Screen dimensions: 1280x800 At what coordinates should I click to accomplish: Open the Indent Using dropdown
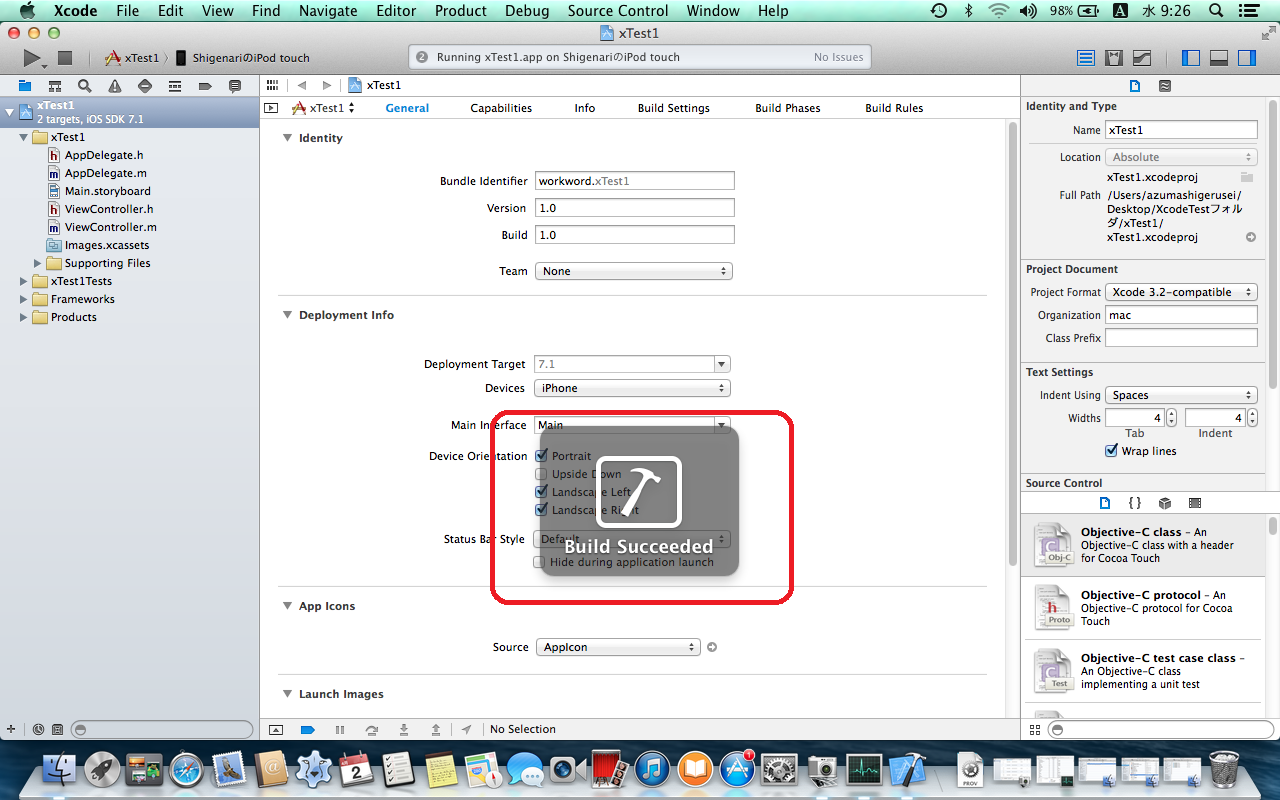coord(1181,395)
